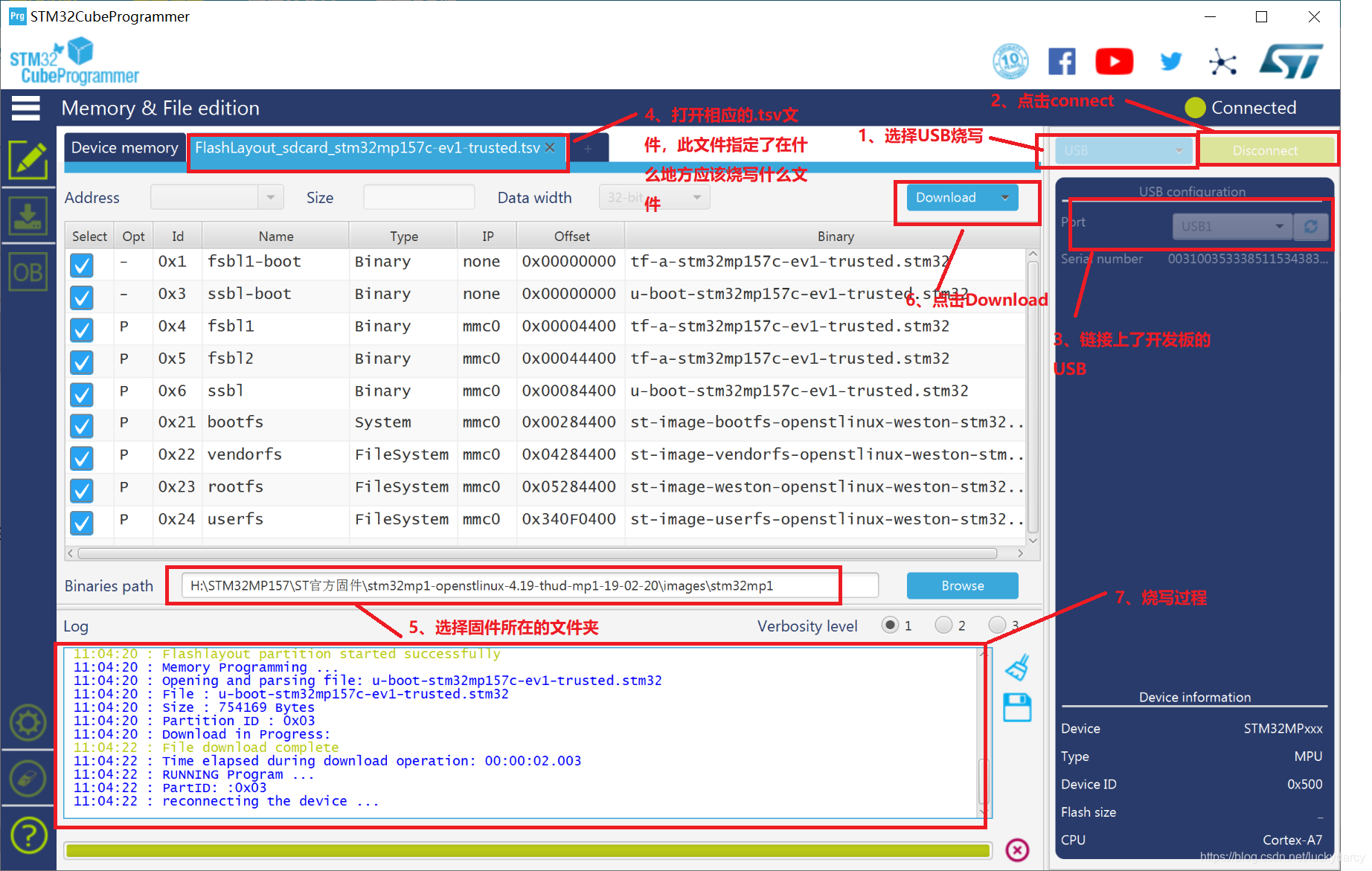This screenshot has width=1372, height=871.
Task: Click the Size input field
Action: click(x=419, y=197)
